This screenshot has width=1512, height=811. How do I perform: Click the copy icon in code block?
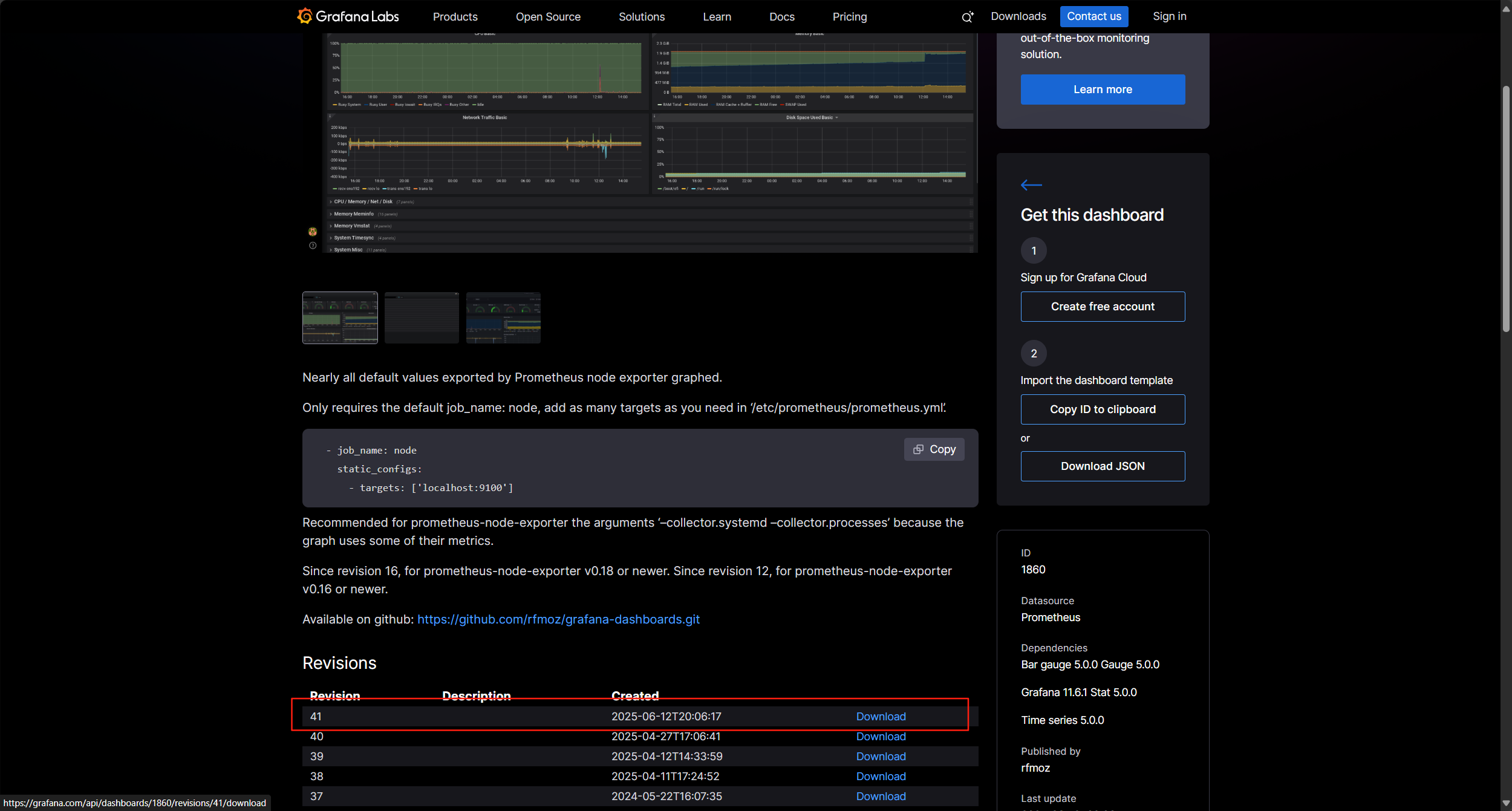pos(918,449)
